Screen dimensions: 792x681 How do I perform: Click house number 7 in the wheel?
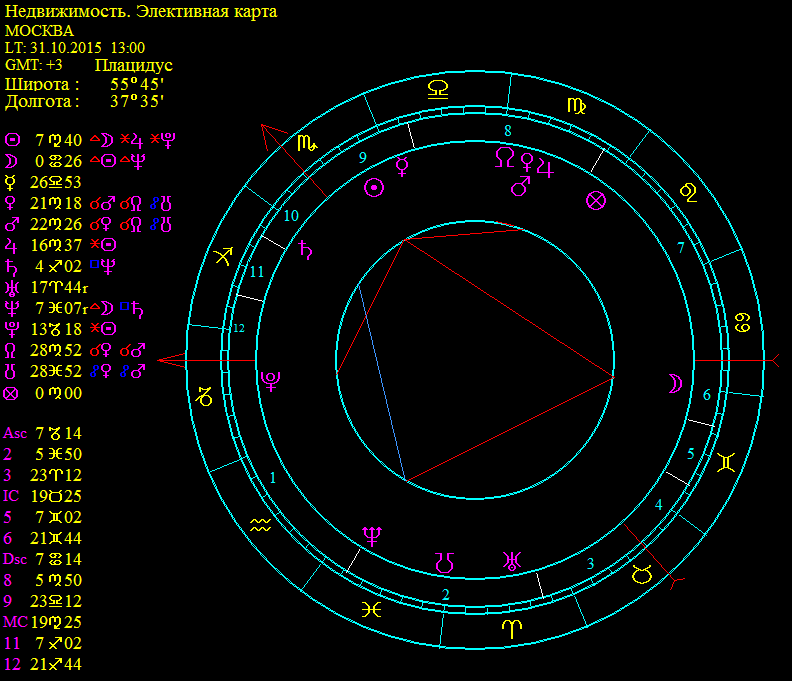(x=680, y=248)
